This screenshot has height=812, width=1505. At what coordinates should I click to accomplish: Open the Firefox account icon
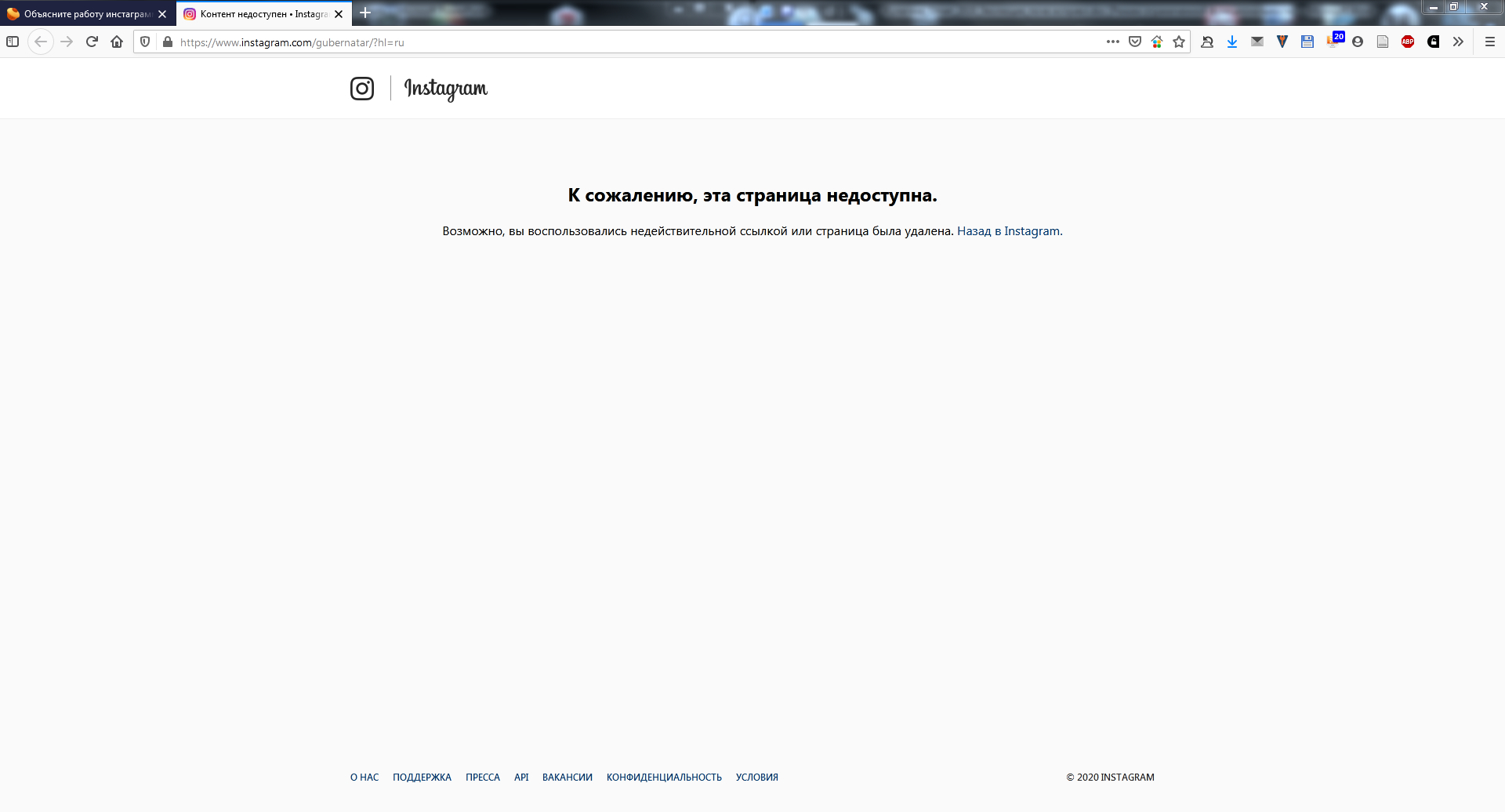pos(1358,42)
